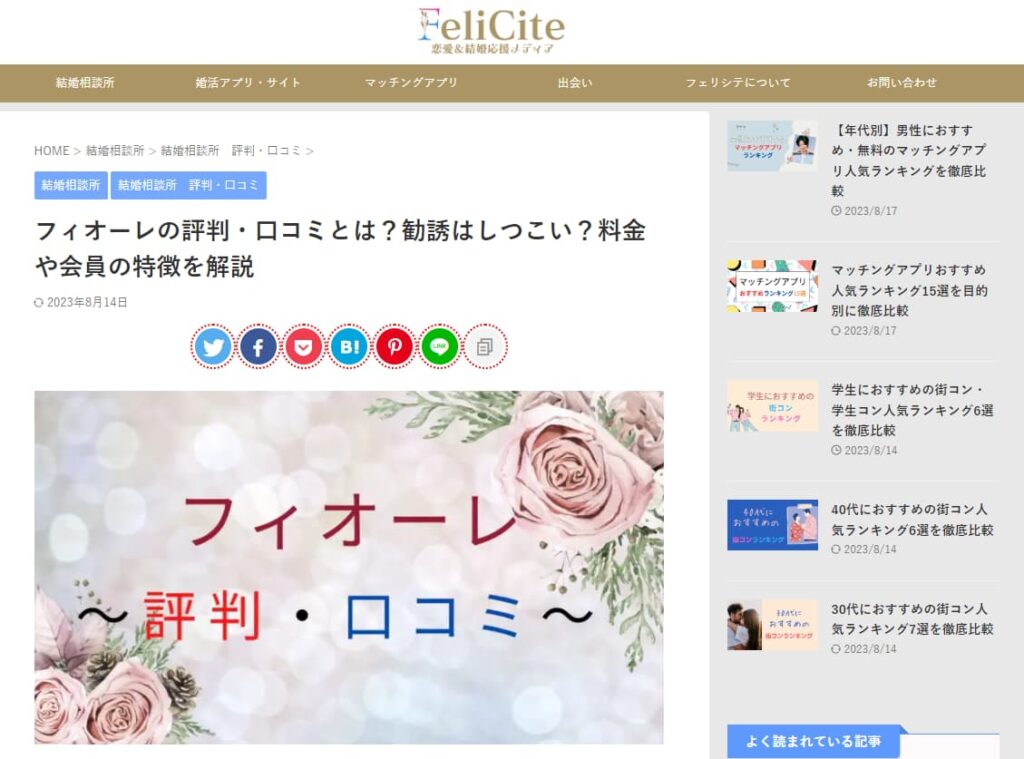The height and width of the screenshot is (759, 1024).
Task: Send the article via the LINE icon
Action: point(440,346)
